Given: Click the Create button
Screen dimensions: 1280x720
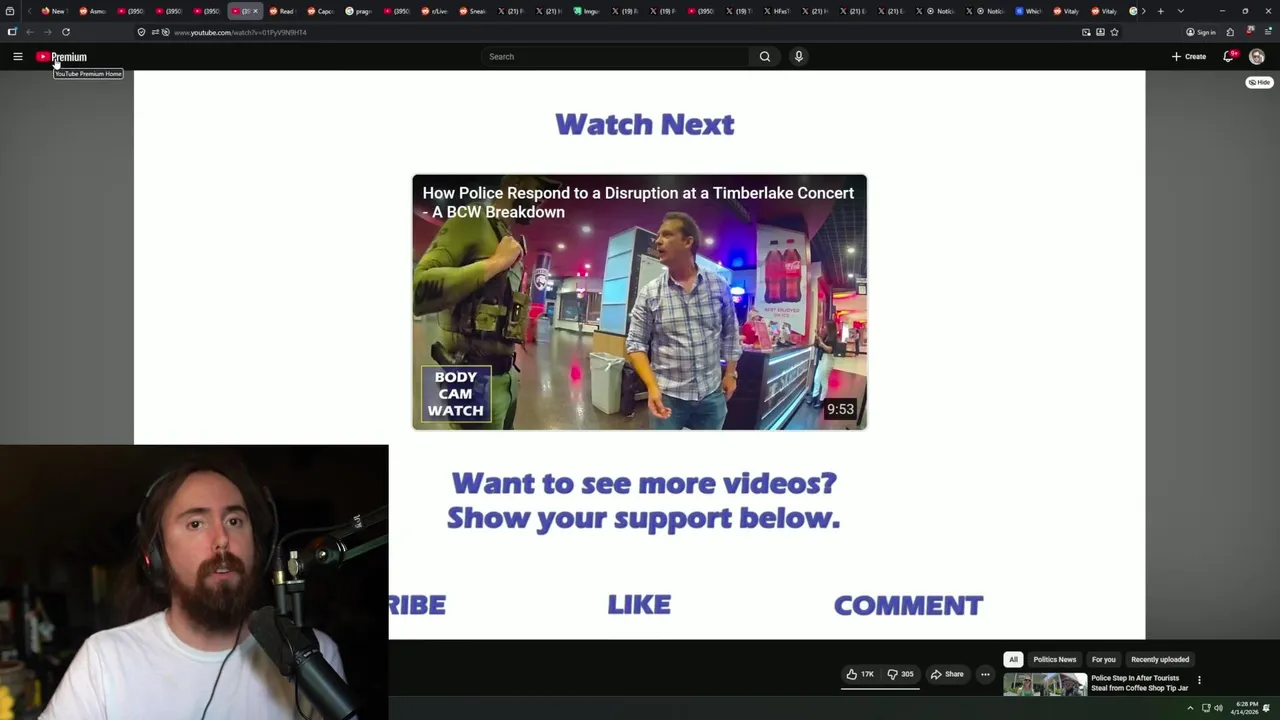Looking at the screenshot, I should (1189, 57).
